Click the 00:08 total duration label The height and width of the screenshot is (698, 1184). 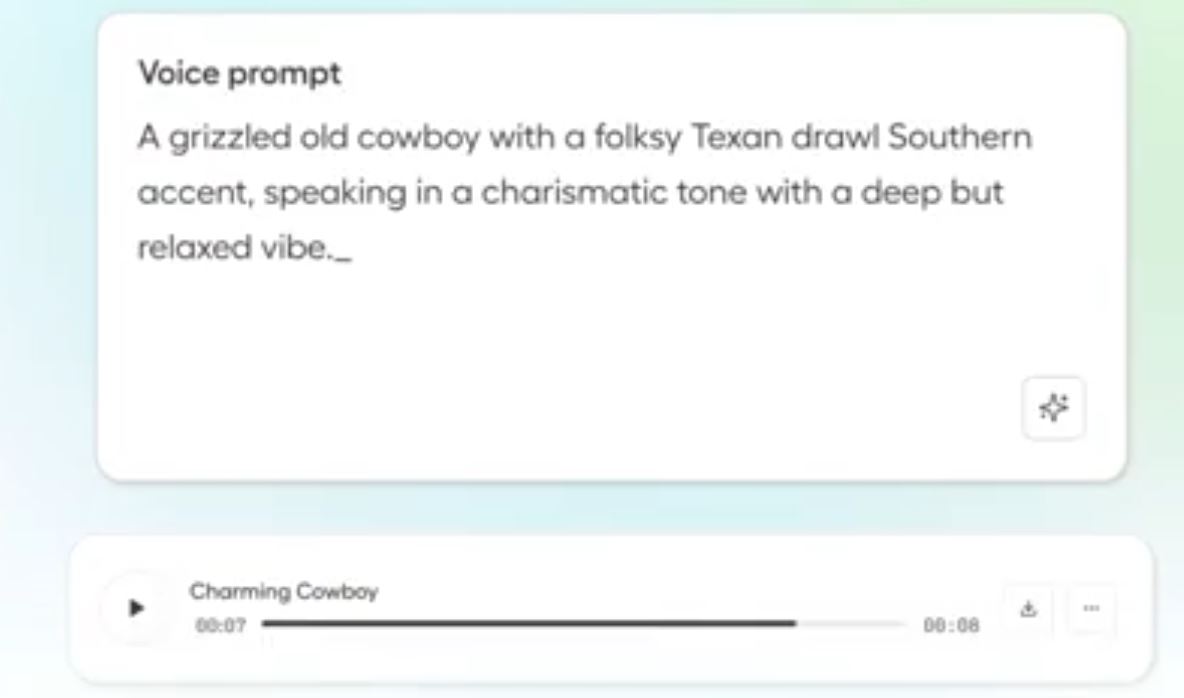951,625
